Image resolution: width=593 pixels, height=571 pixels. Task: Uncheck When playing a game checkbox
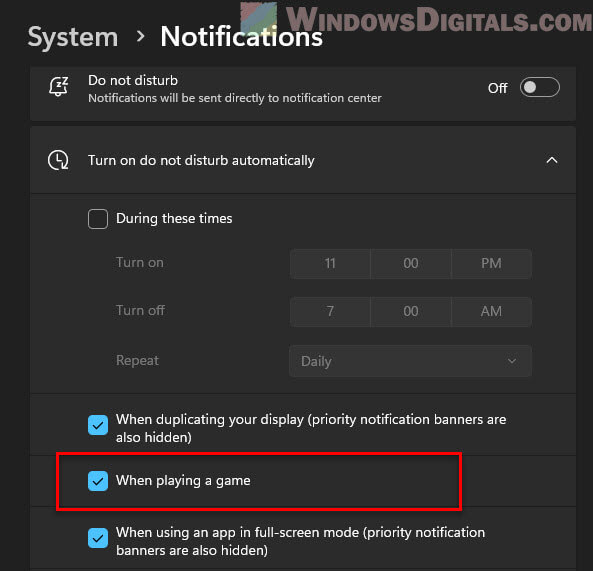coord(98,481)
